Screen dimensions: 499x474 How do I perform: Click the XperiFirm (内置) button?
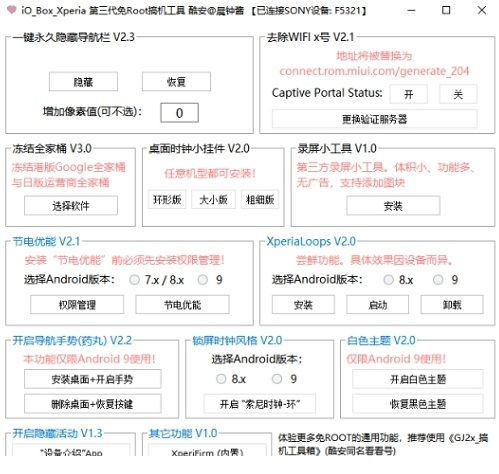point(207,451)
